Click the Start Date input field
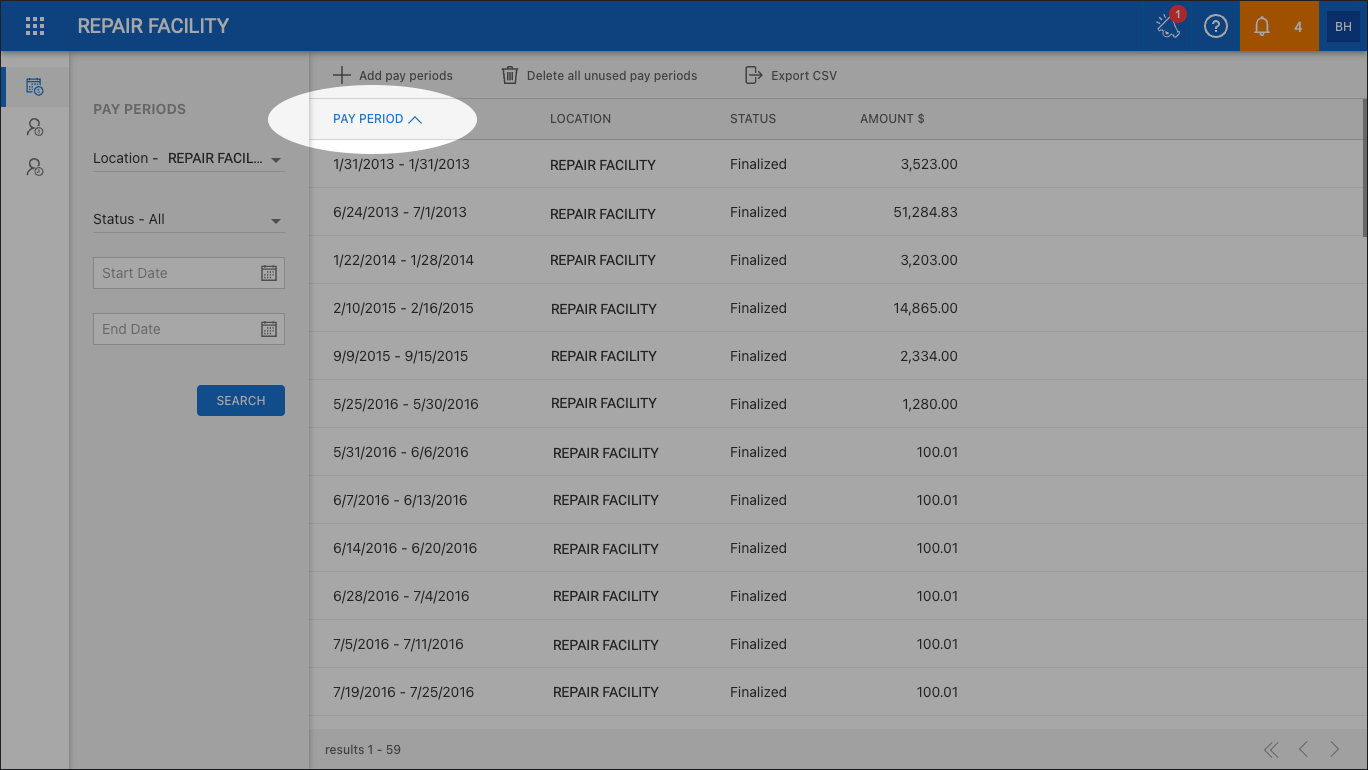 coord(189,273)
